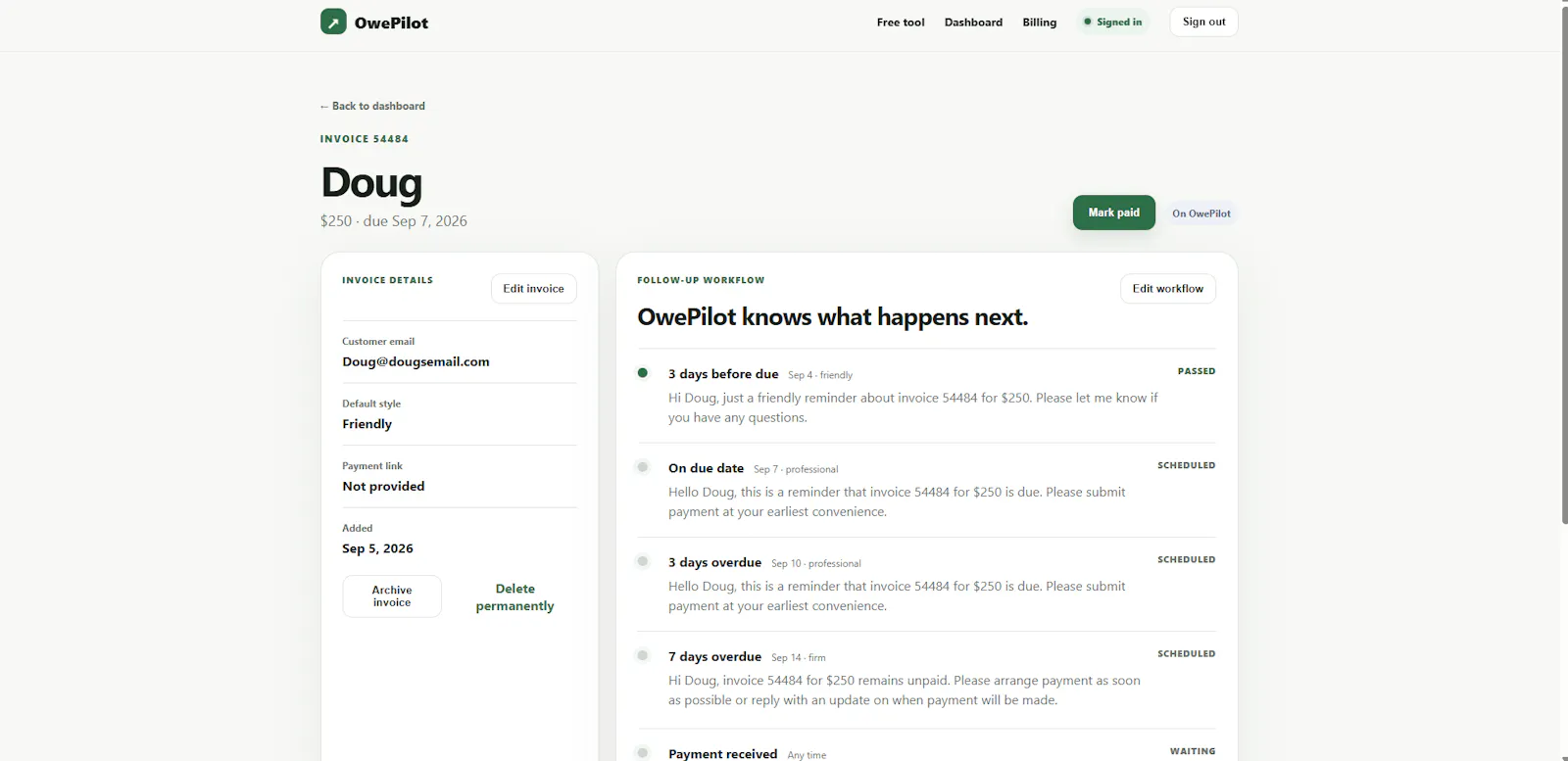Click the FOLLOW-UP WORKFLOW section label

pos(701,280)
